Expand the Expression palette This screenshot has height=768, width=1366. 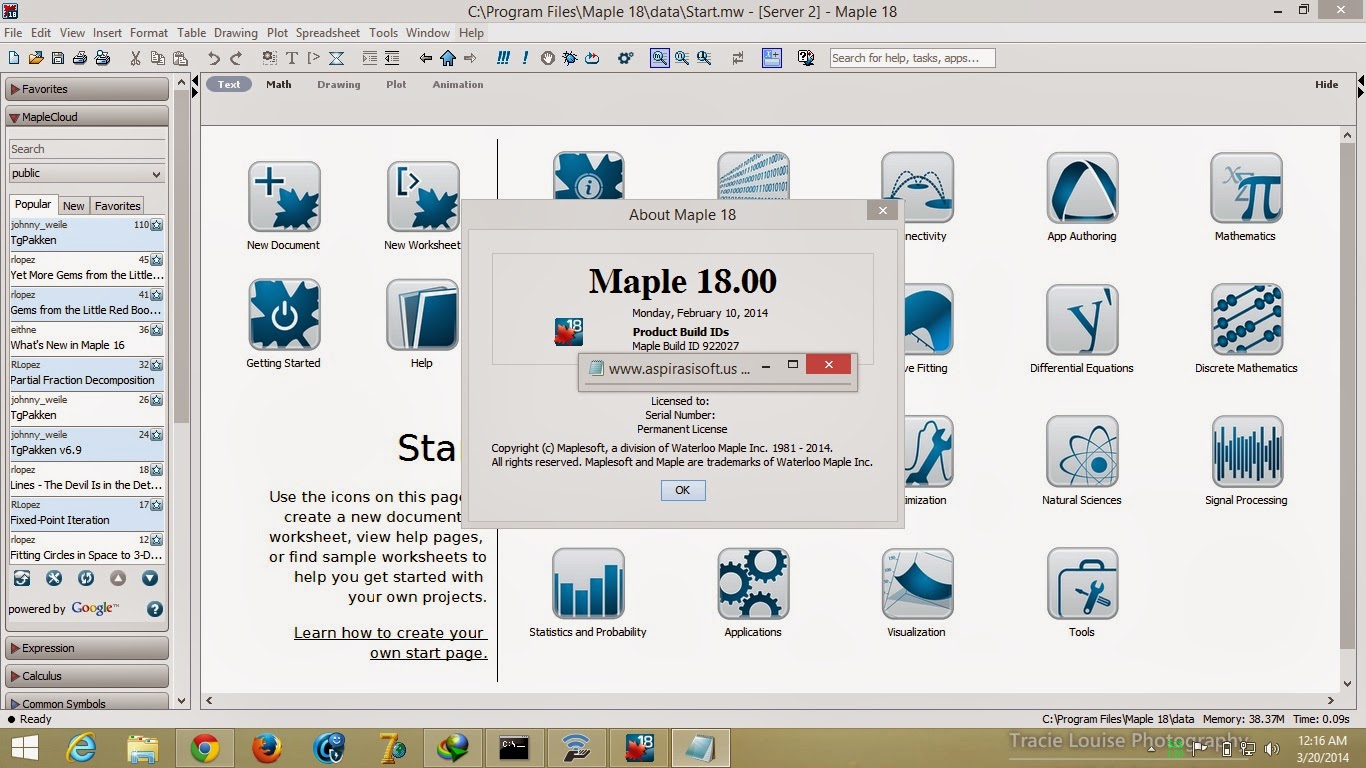(x=87, y=648)
